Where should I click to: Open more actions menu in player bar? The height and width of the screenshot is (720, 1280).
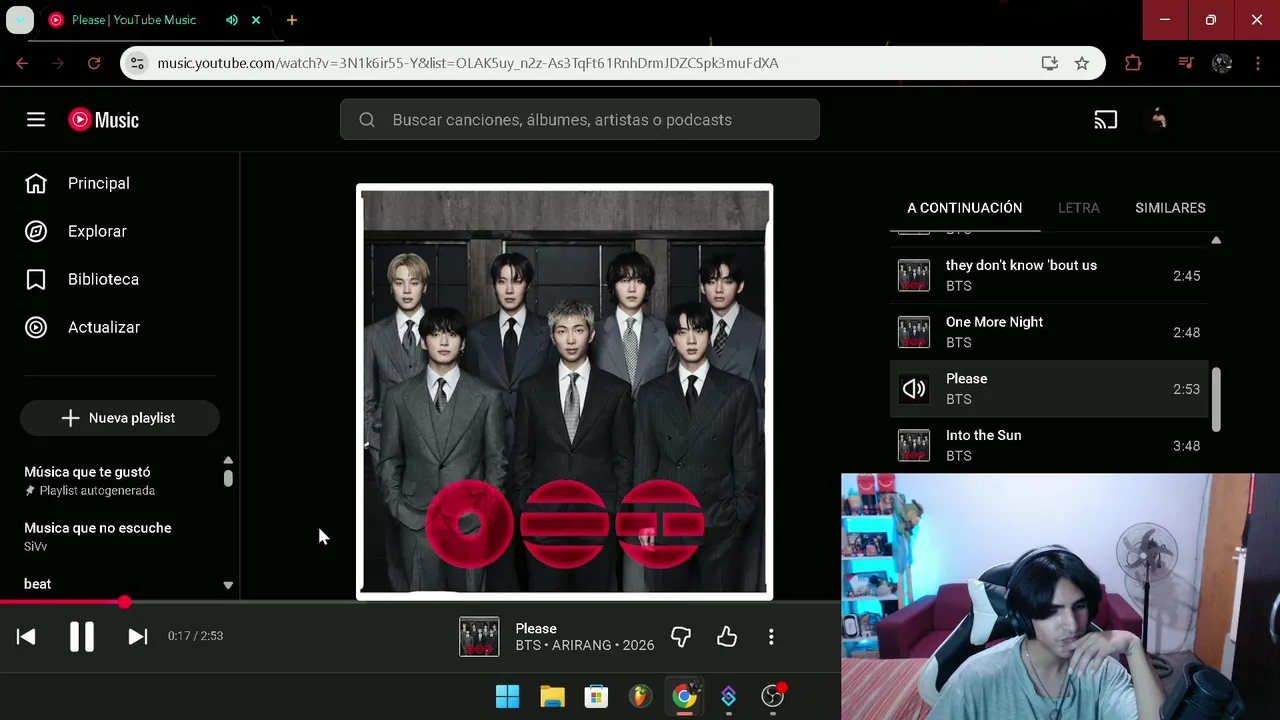tap(771, 636)
